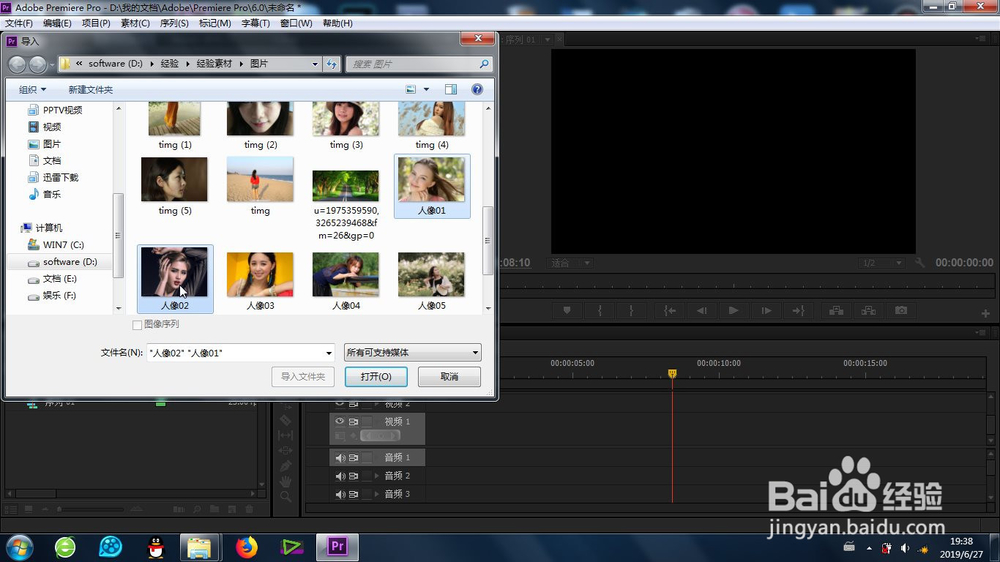Screen dimensions: 1000x562
Task: Select the Slip tool
Action: (x=286, y=435)
